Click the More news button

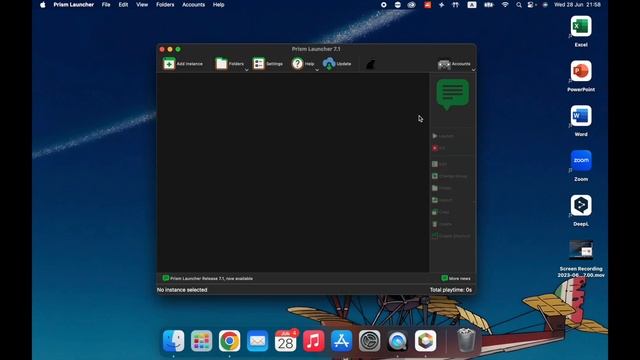[x=456, y=278]
